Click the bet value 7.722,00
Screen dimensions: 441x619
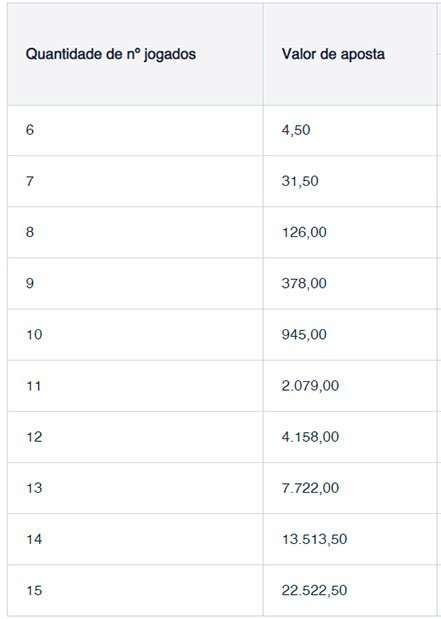click(310, 488)
